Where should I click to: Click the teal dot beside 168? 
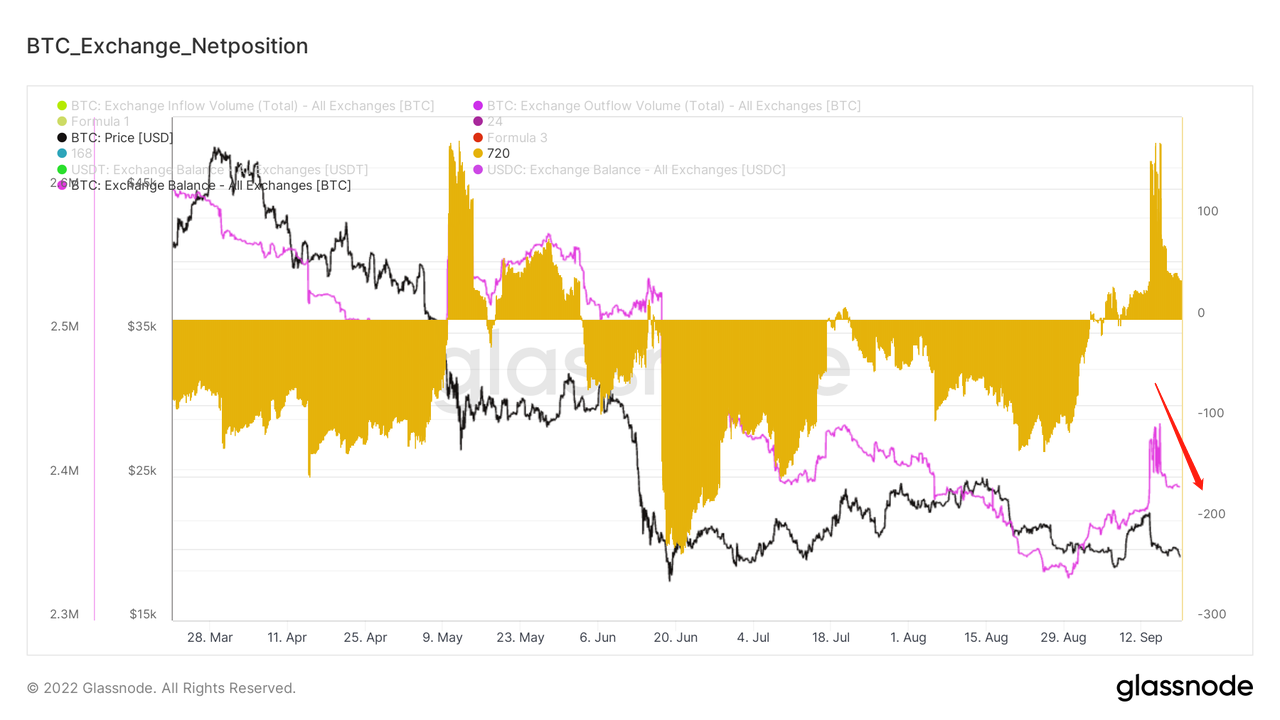(62, 154)
